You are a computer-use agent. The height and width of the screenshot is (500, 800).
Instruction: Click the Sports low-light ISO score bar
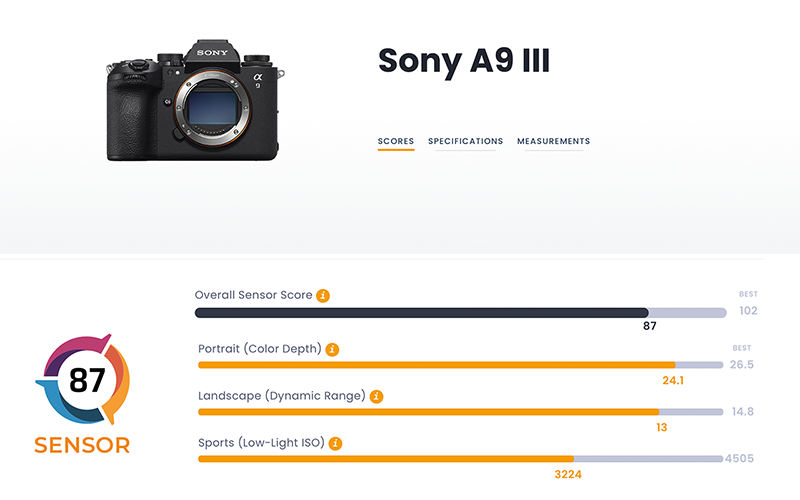(x=385, y=459)
